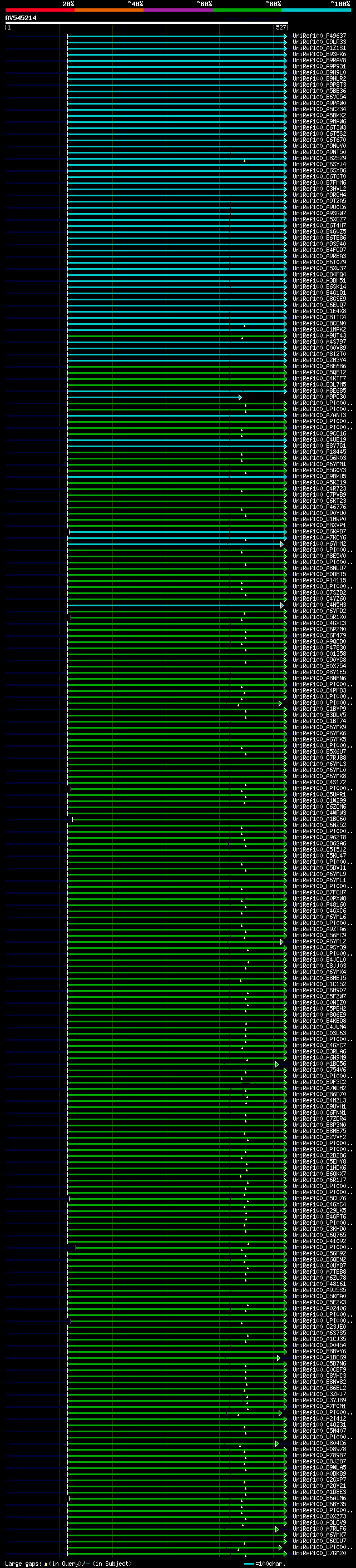
Task: Click the orange ~40% identity legend bar
Action: click(x=109, y=10)
